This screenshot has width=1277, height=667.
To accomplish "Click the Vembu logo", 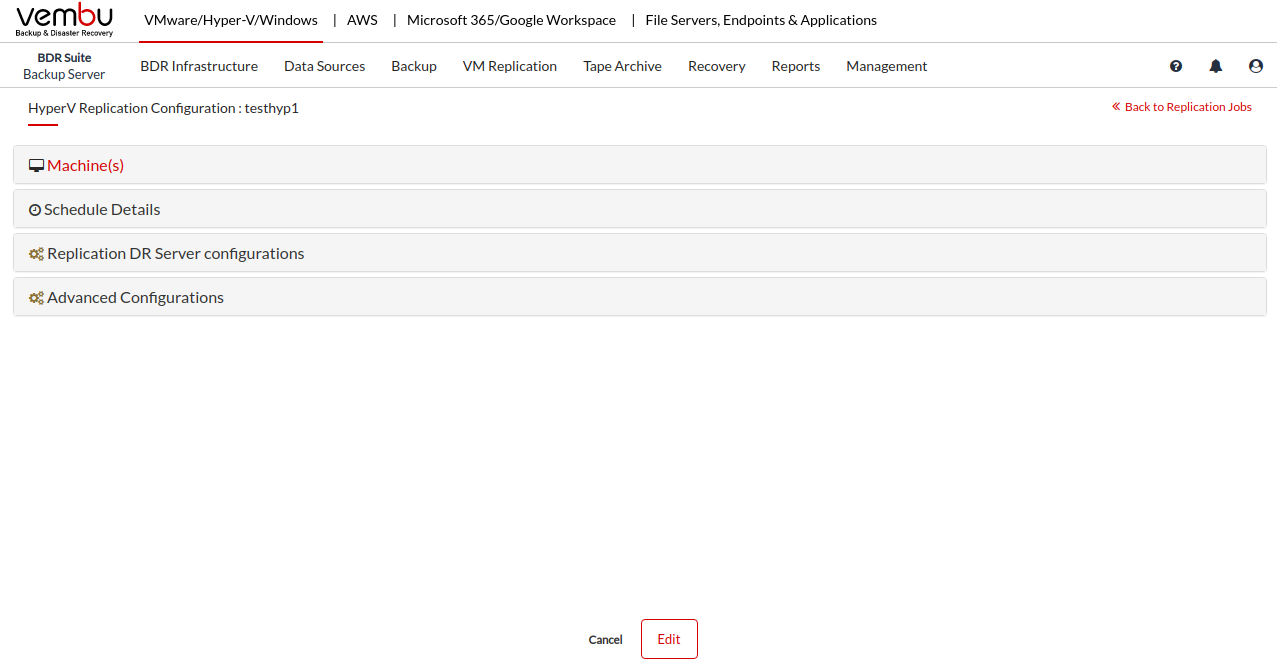I will coord(65,20).
